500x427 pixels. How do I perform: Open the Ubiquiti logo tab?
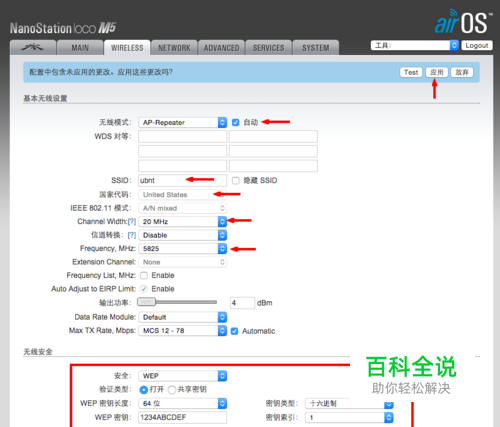pos(33,48)
